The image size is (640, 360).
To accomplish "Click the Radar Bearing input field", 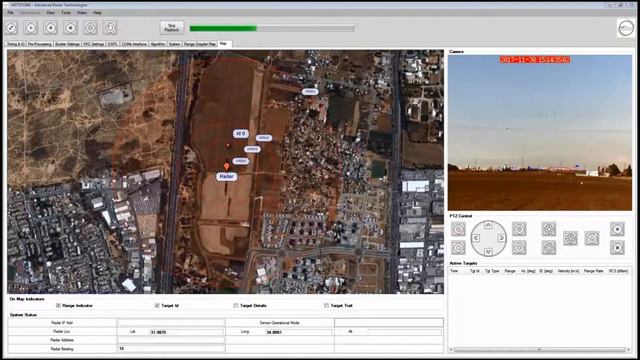I will pyautogui.click(x=171, y=349).
